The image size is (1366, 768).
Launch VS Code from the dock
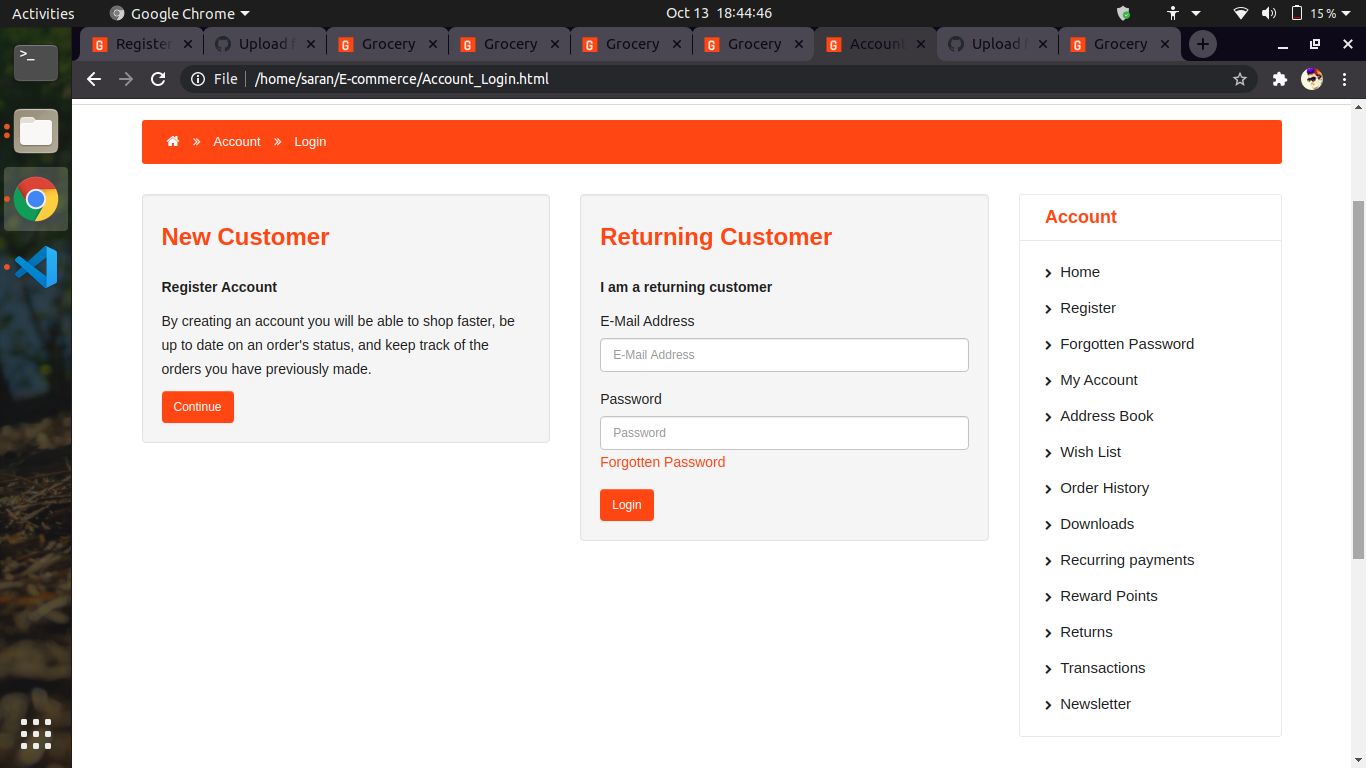pos(35,267)
